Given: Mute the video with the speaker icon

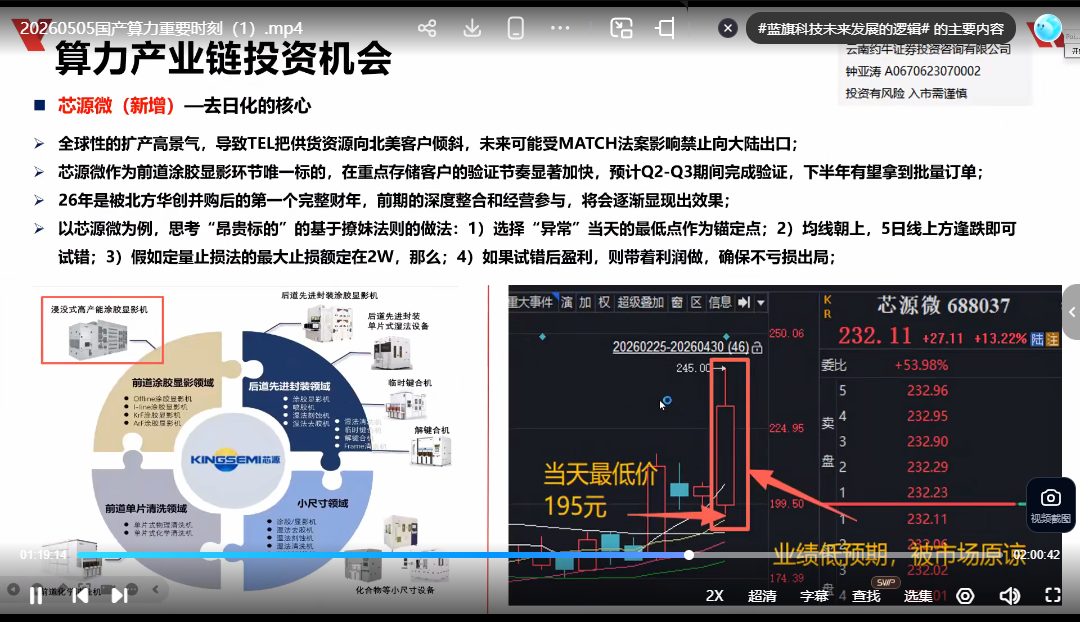Looking at the screenshot, I should click(1009, 596).
